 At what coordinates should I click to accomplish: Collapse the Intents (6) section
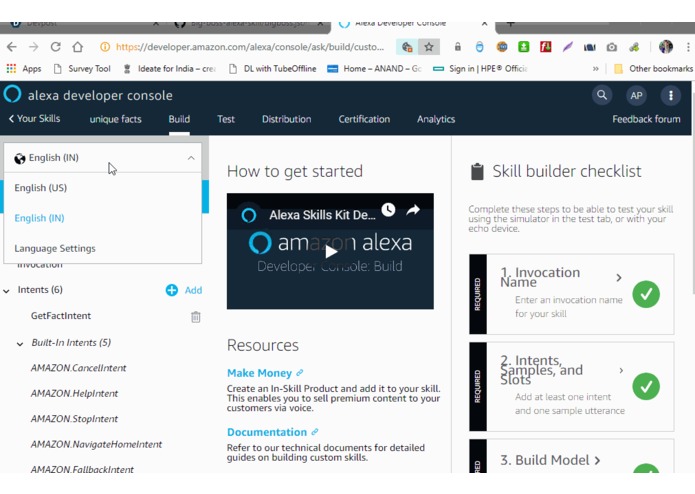[6, 291]
